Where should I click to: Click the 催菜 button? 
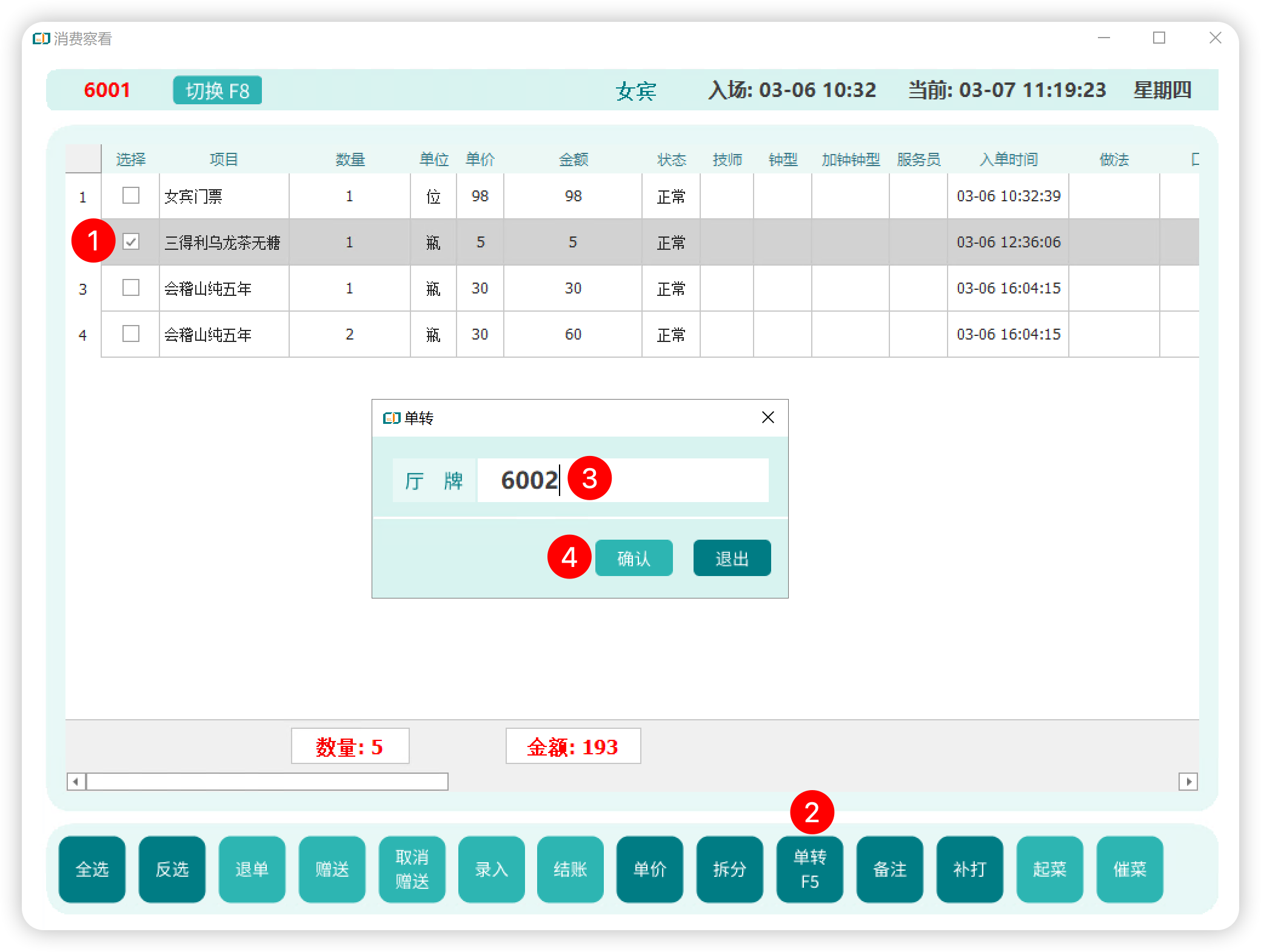click(1130, 869)
